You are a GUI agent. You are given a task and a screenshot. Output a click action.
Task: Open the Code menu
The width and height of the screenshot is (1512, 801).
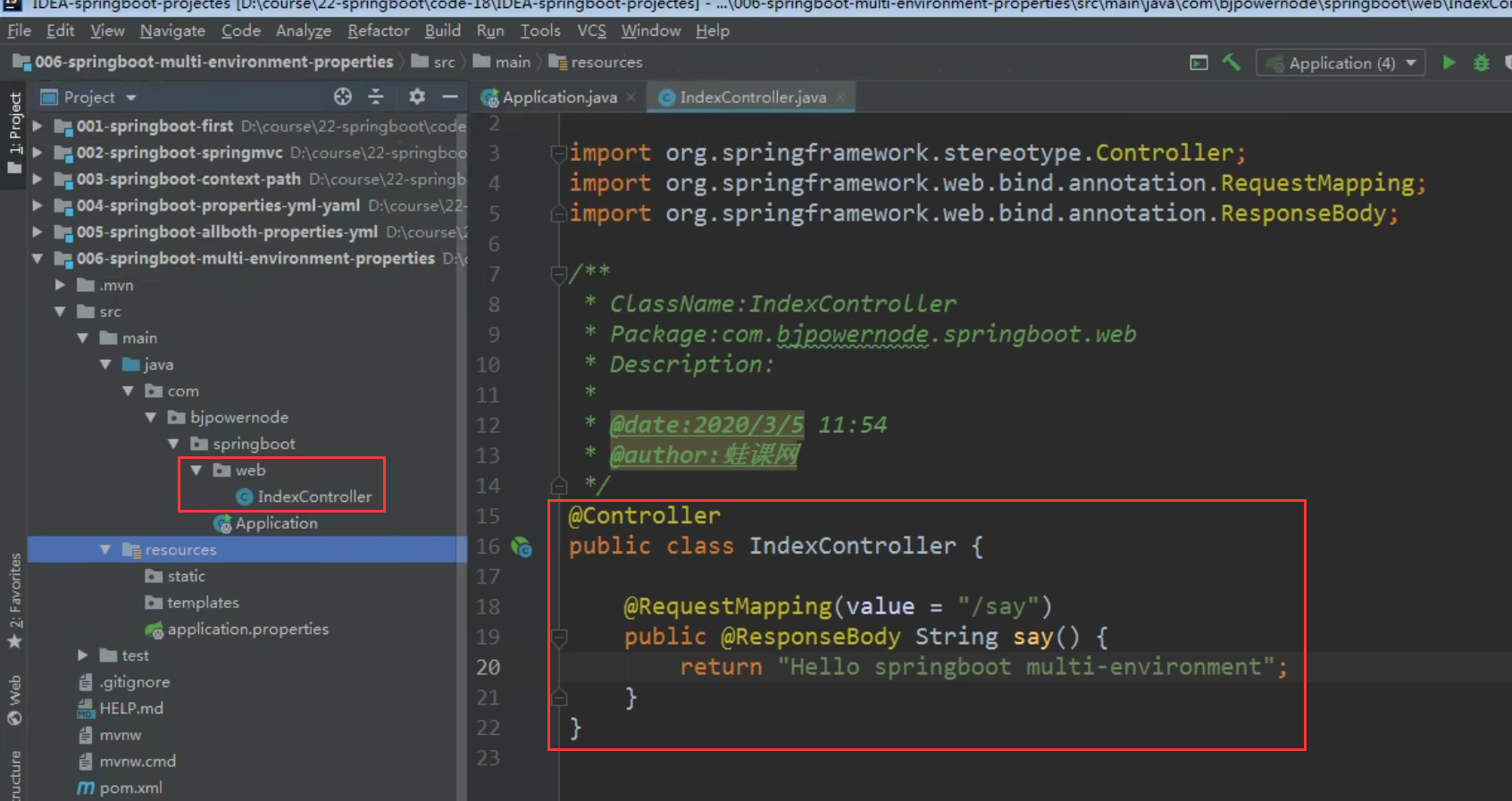[241, 30]
